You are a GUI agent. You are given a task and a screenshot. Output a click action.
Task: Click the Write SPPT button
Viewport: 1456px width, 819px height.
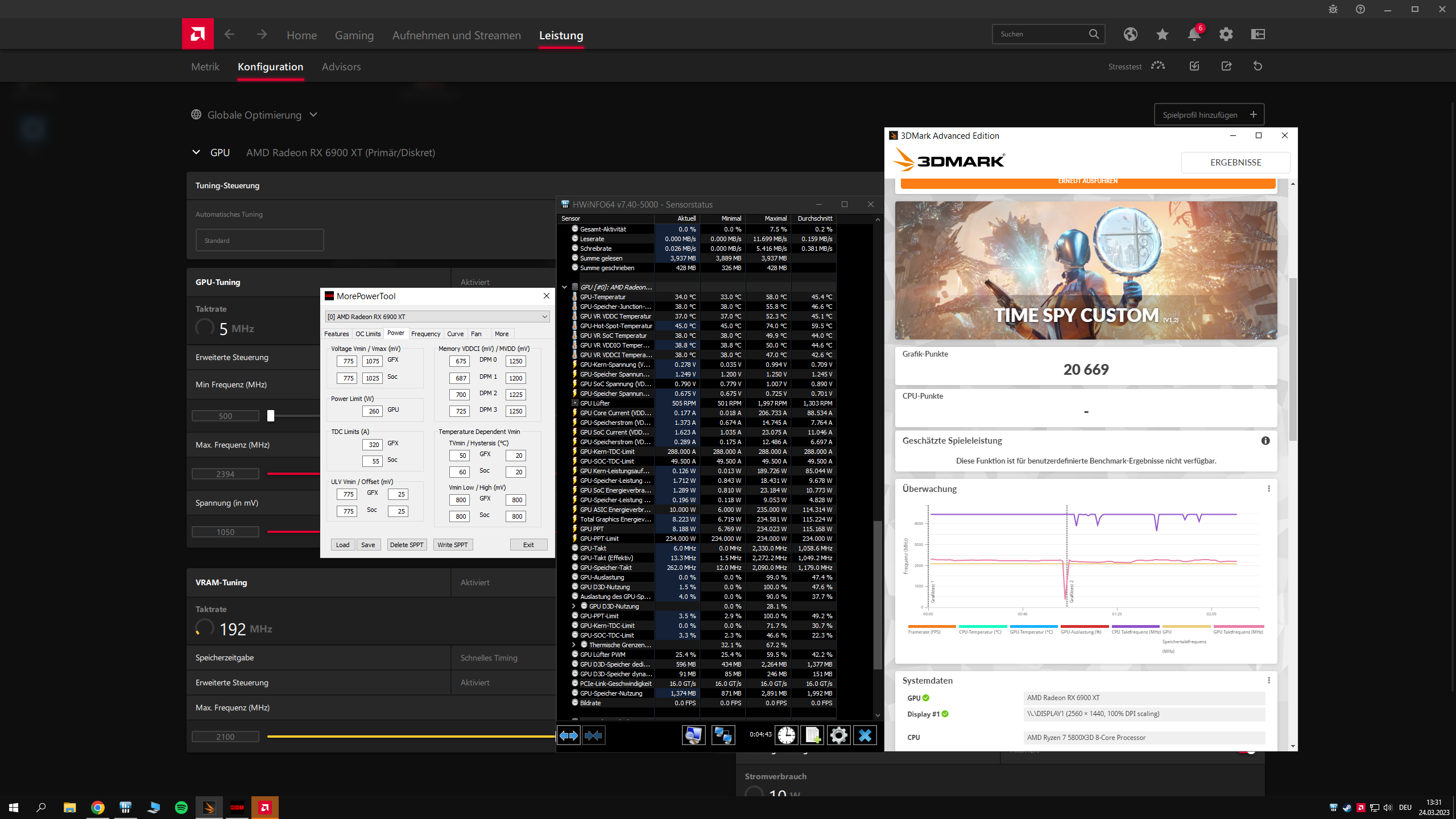click(x=453, y=545)
